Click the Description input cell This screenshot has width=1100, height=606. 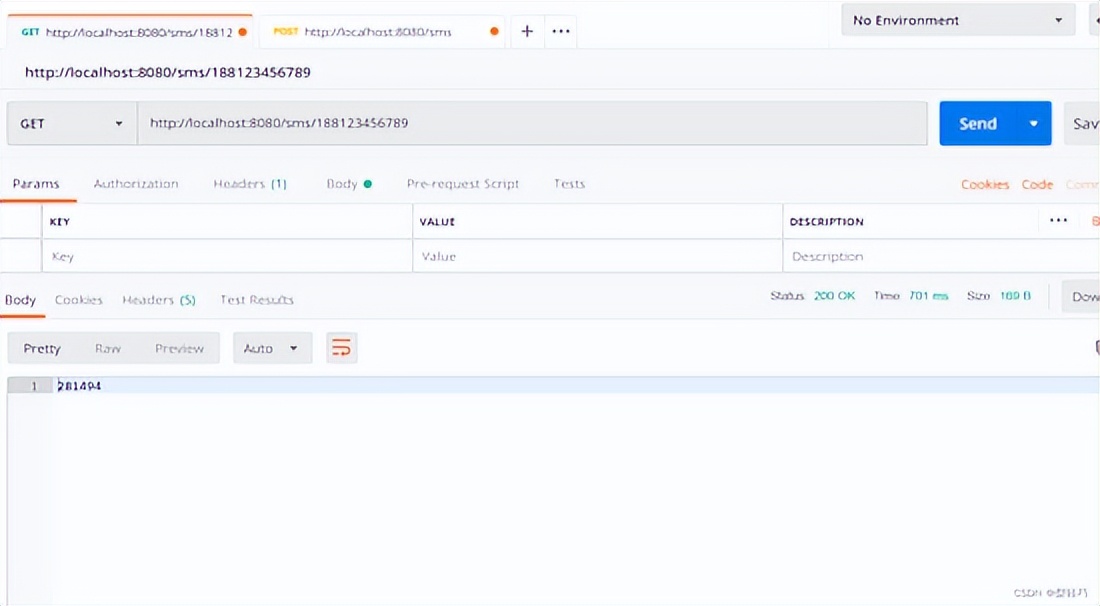pyautogui.click(x=941, y=256)
